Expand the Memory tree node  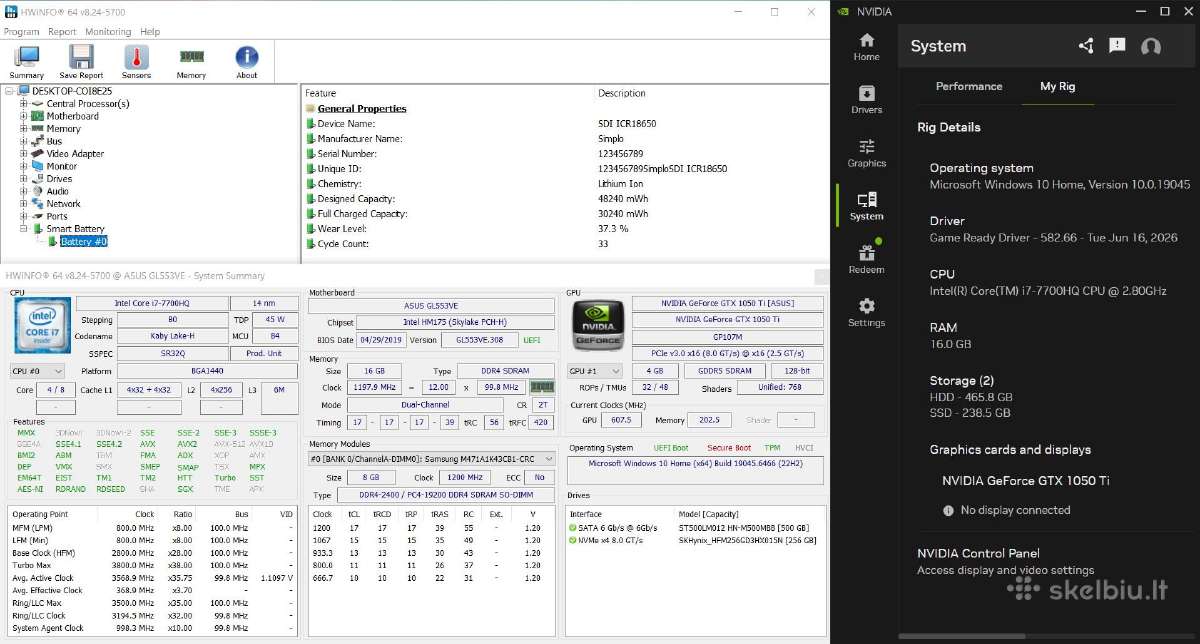click(23, 129)
